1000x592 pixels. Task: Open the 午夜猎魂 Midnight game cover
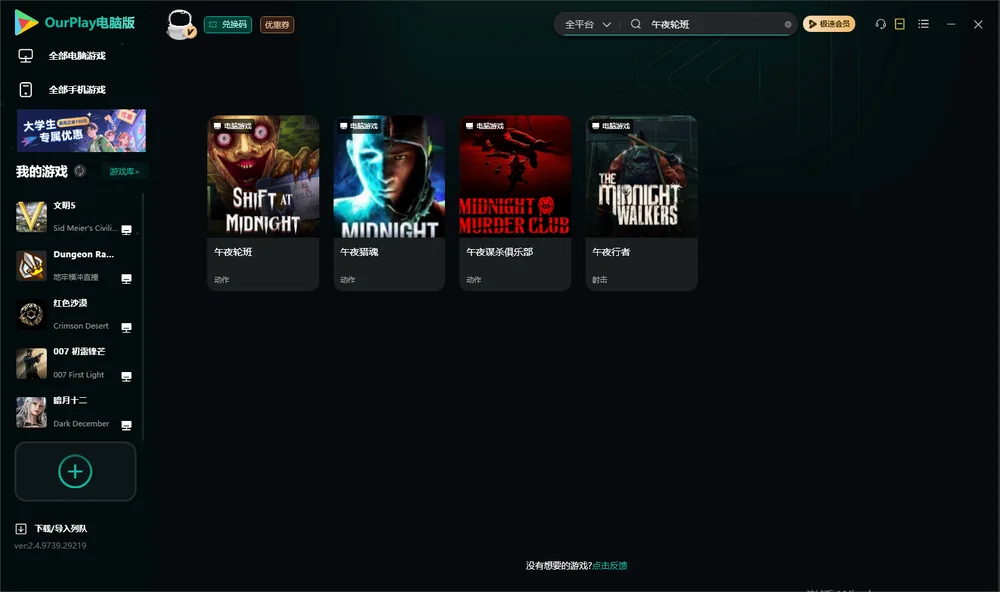point(389,176)
